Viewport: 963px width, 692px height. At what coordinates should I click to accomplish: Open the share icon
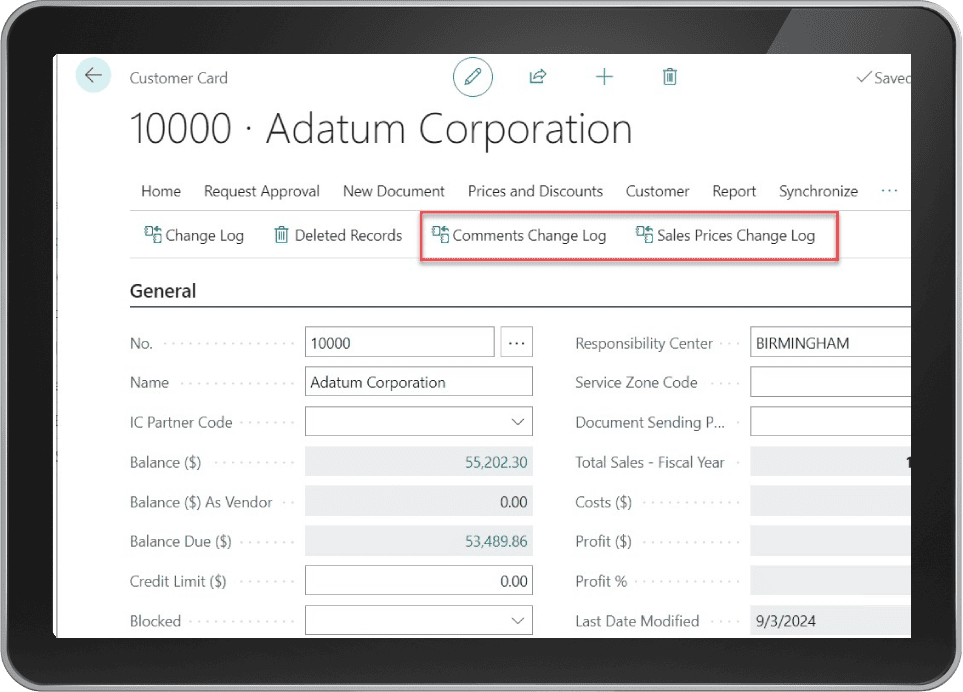click(538, 77)
